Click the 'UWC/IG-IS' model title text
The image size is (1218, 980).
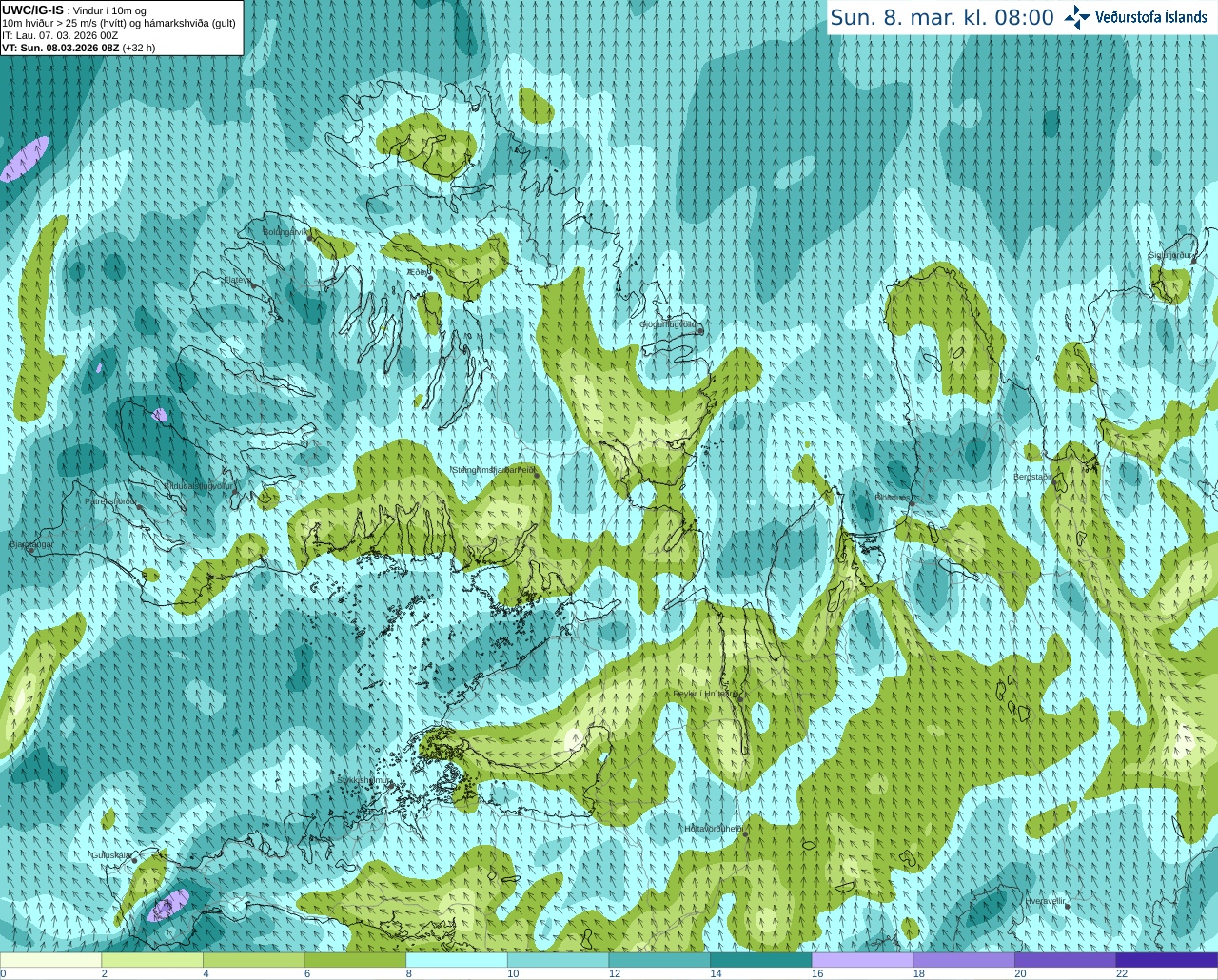(x=32, y=10)
